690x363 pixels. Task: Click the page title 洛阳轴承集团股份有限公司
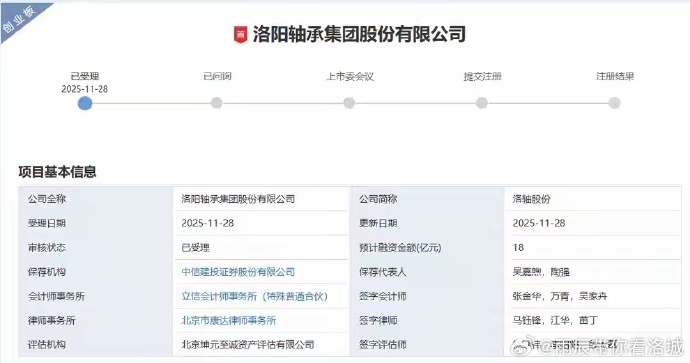(x=359, y=35)
